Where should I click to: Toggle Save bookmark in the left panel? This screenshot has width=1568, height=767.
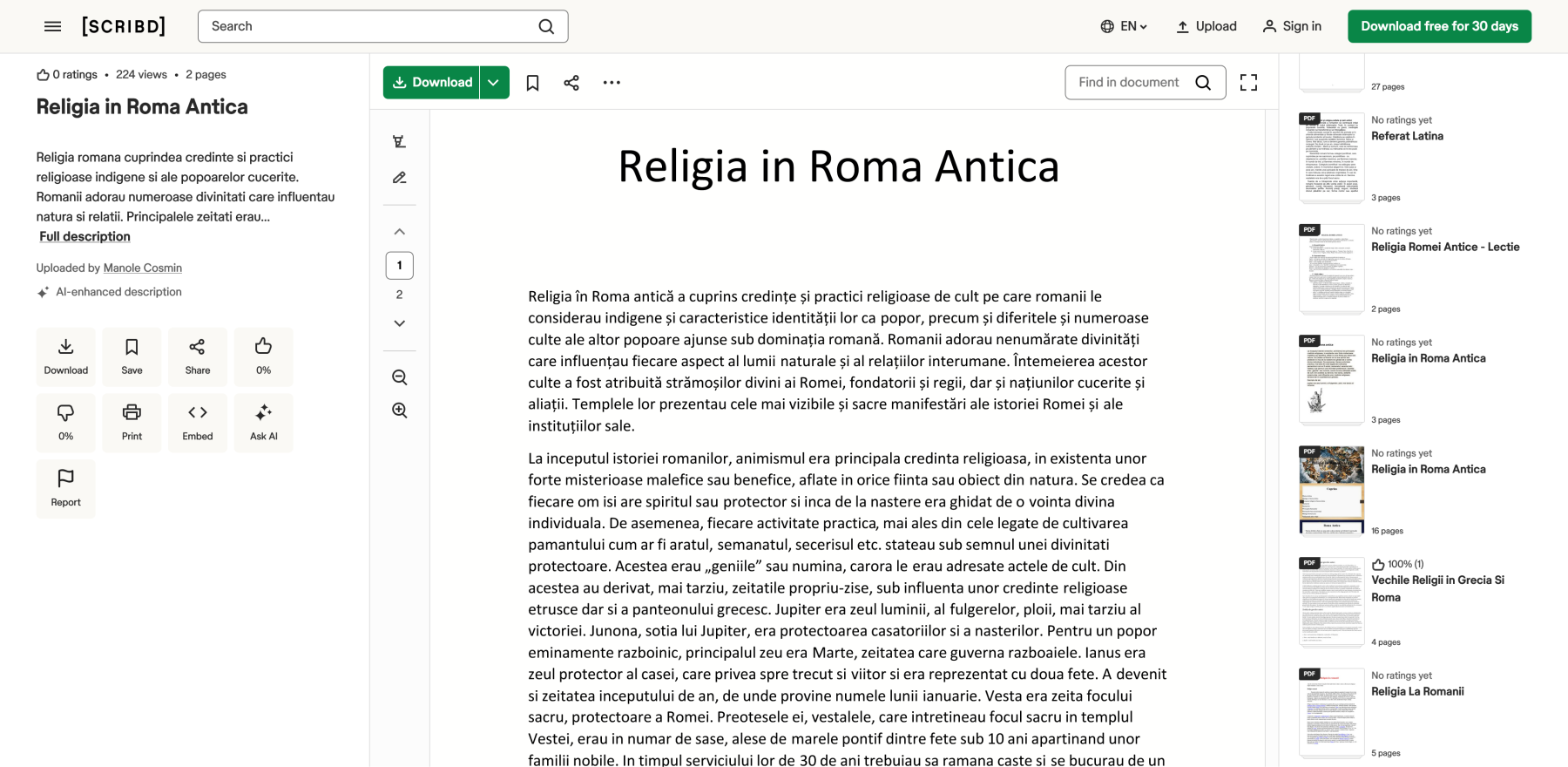coord(132,356)
